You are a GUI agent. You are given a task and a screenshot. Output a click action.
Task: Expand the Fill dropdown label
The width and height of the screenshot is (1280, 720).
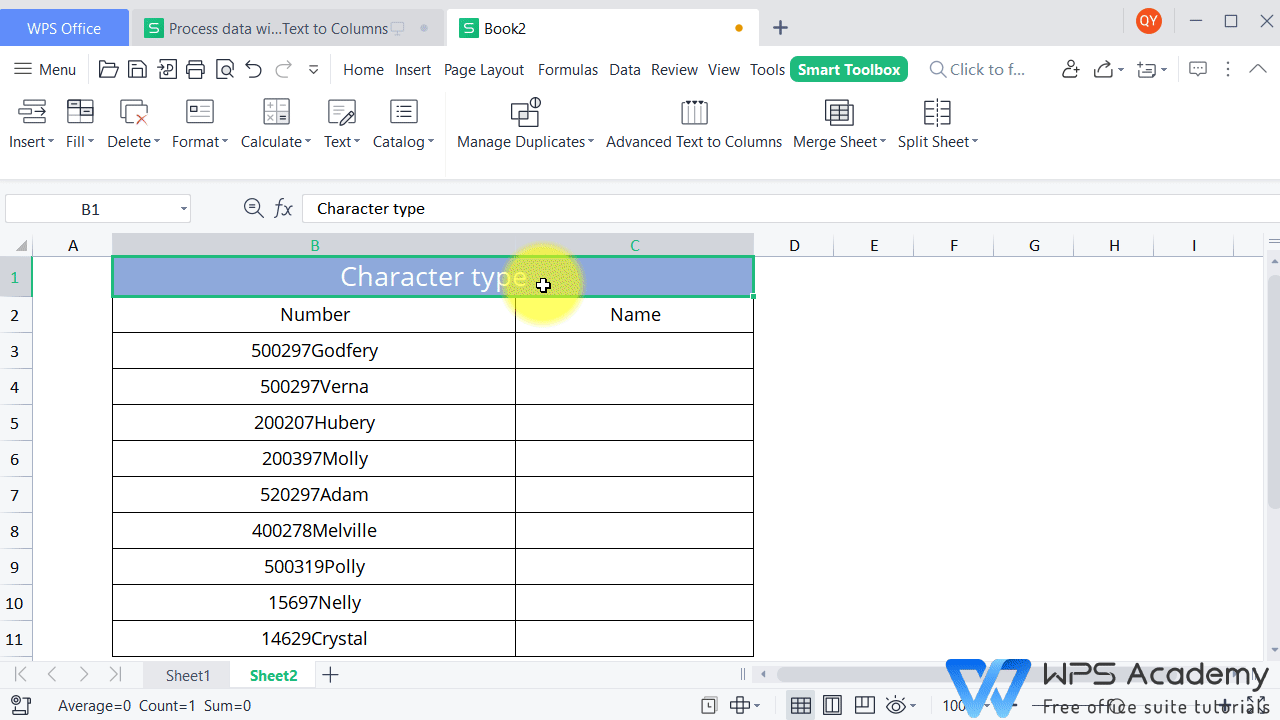(x=80, y=142)
